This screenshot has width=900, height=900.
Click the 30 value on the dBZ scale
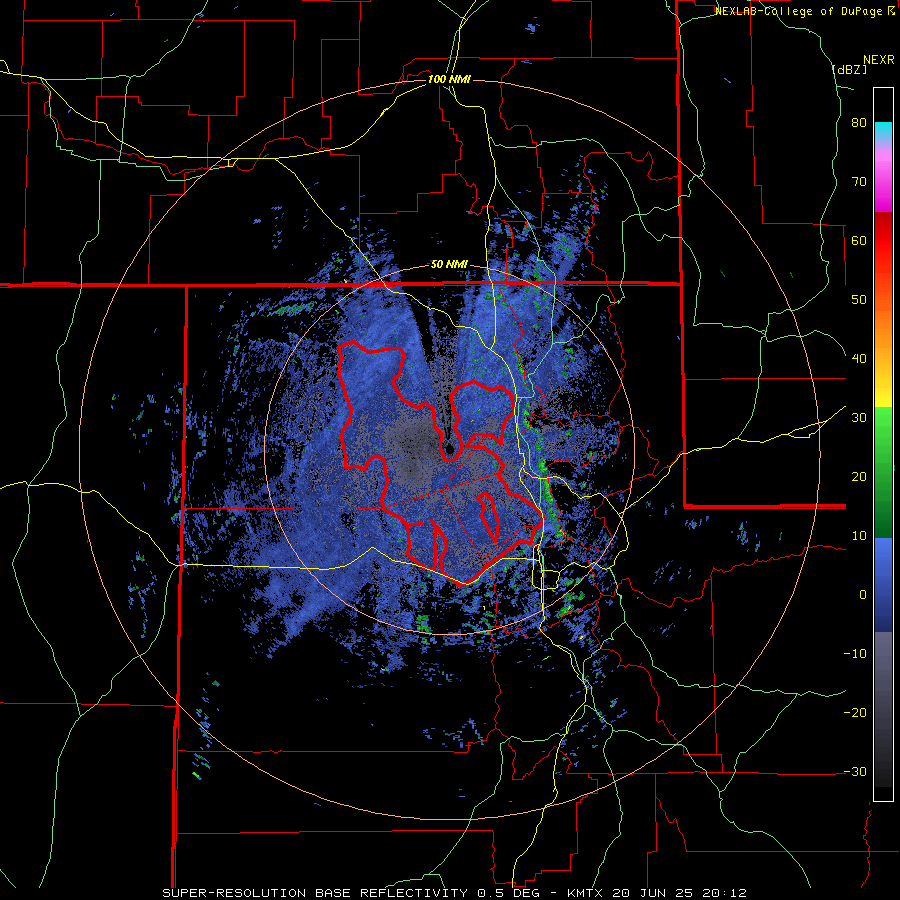pyautogui.click(x=859, y=418)
